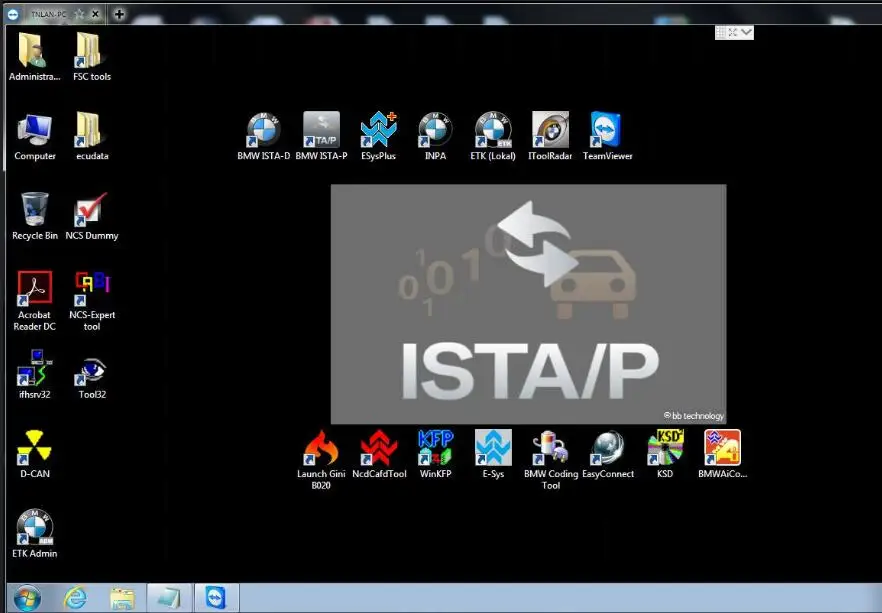Launch the ETK Admin icon
Viewport: 882px width, 613px height.
tap(34, 534)
